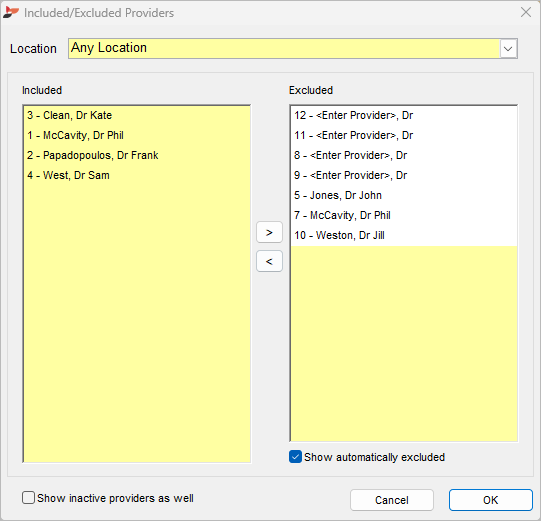Select 1 - McCavity, Dr Phil in Included
541x521 pixels.
pyautogui.click(x=137, y=135)
